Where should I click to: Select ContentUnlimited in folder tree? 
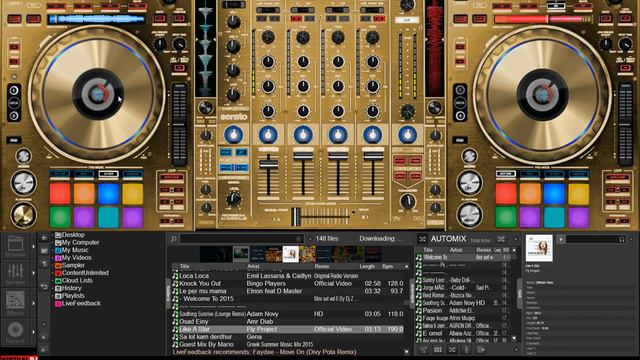coord(85,273)
